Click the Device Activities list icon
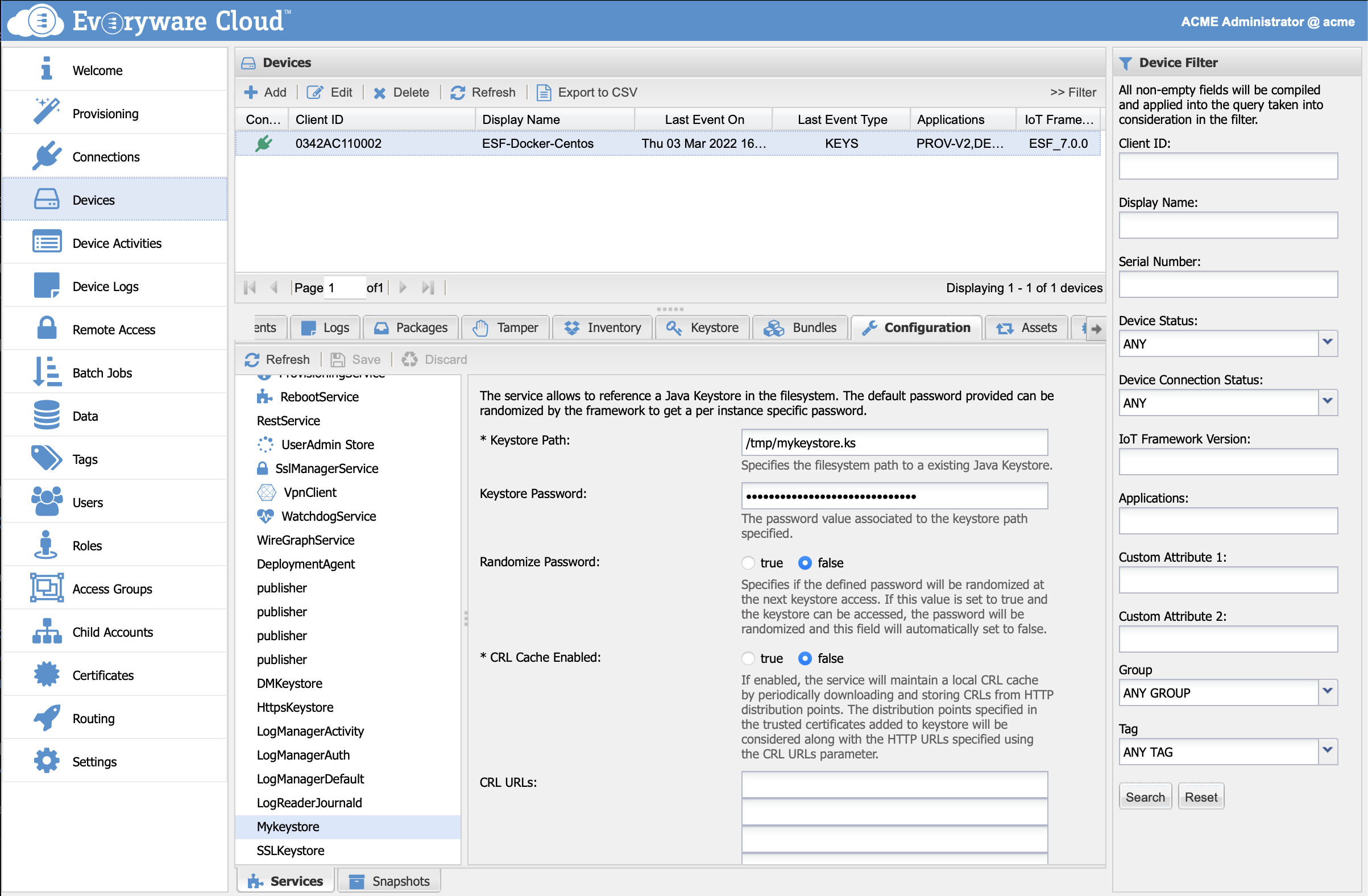The width and height of the screenshot is (1368, 896). [47, 242]
